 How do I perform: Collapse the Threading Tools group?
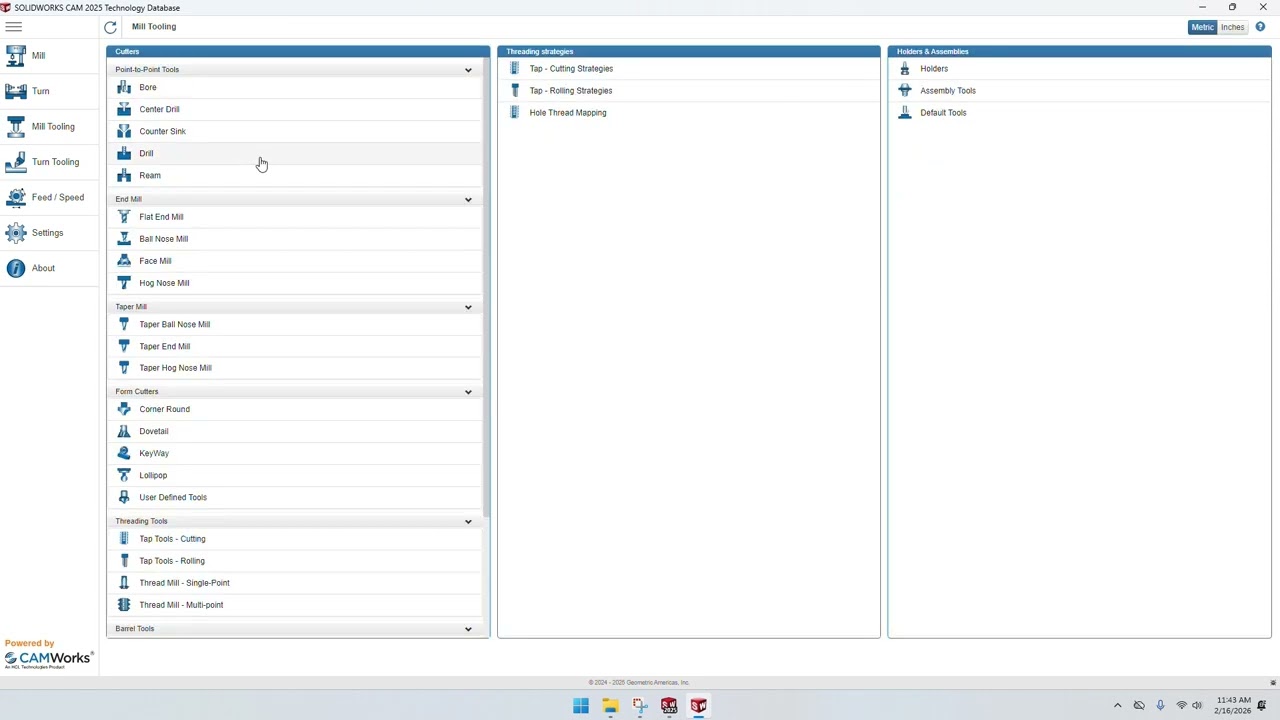tap(468, 521)
